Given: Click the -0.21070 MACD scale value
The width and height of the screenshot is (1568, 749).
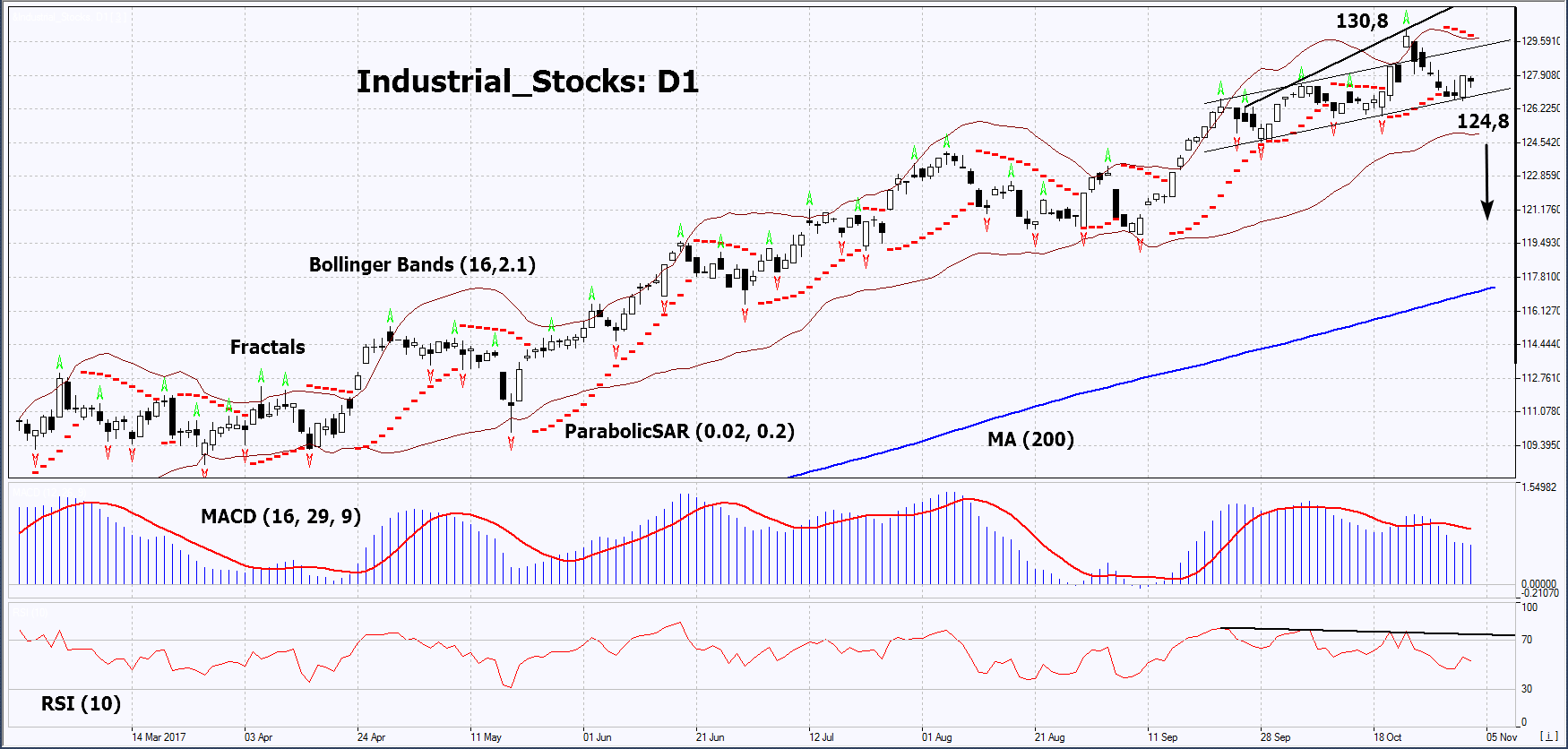Looking at the screenshot, I should click(x=1540, y=593).
